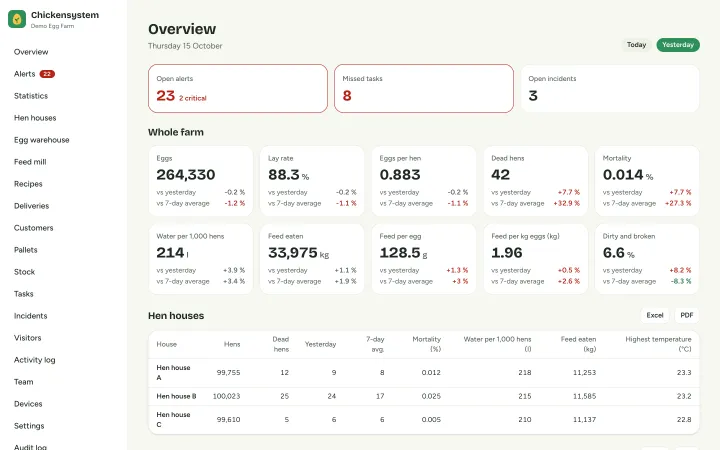Click the House column header
Screen dimensions: 720x450
pyautogui.click(x=166, y=344)
